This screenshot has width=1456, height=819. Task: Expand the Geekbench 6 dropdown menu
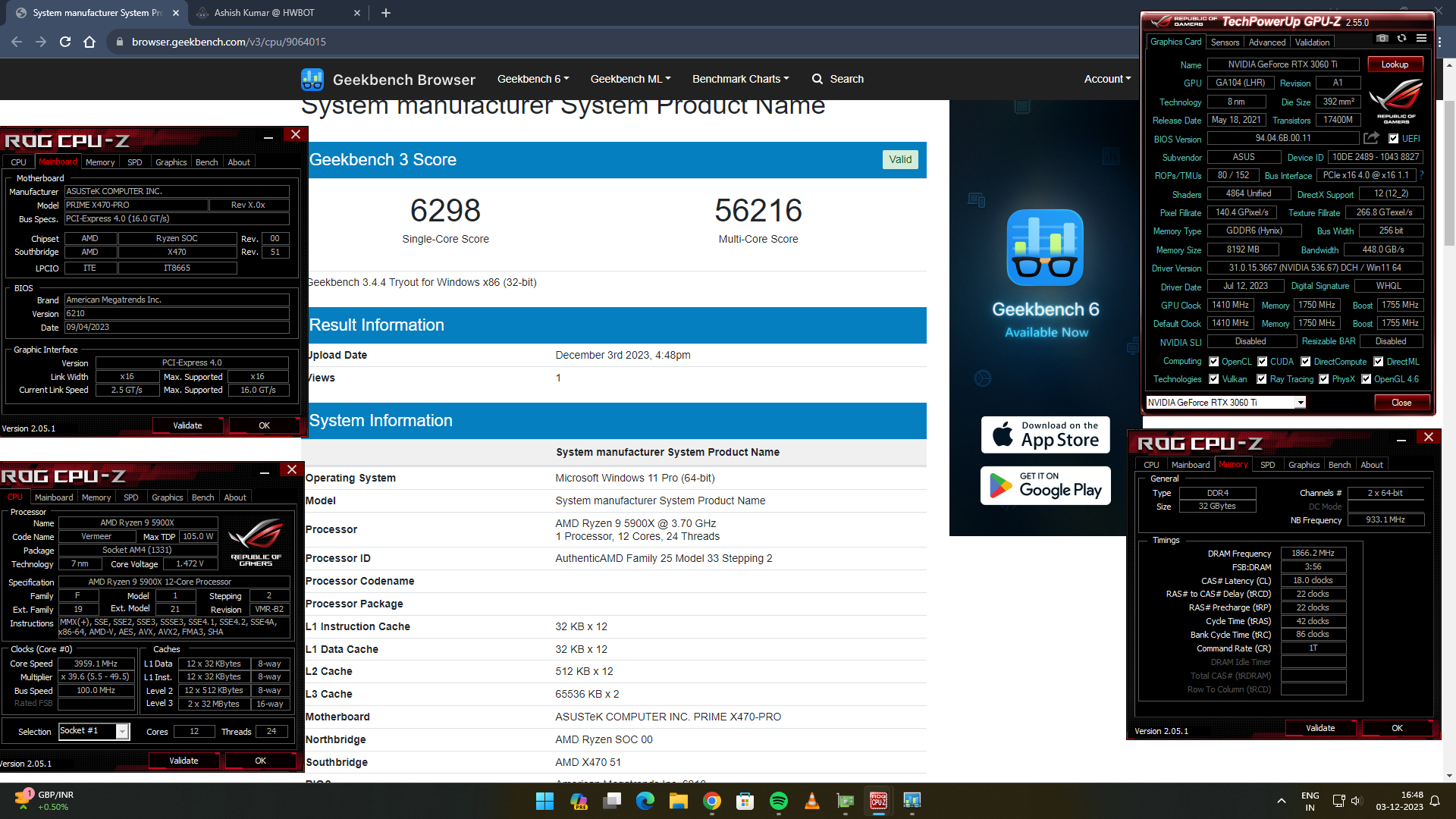click(533, 79)
